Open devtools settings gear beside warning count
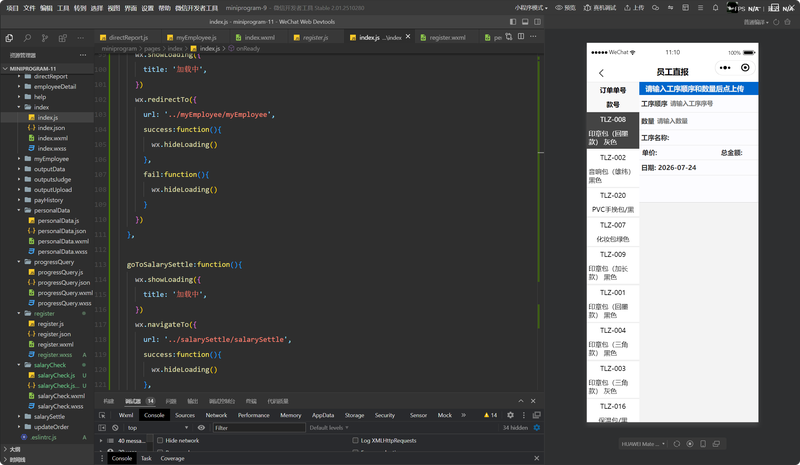The image size is (800, 465). (510, 415)
